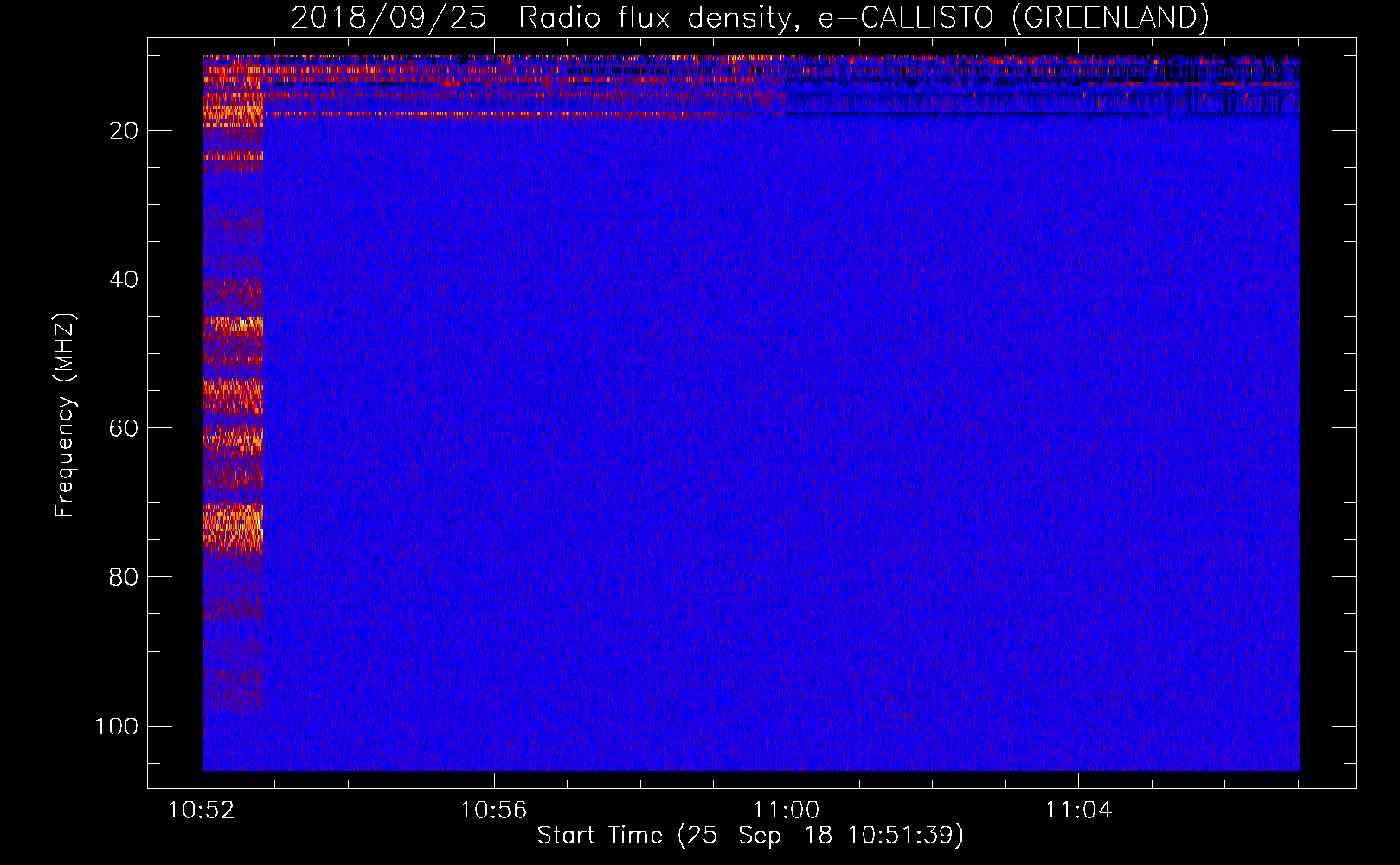Click the 20 frequency tick label

pyautogui.click(x=125, y=131)
